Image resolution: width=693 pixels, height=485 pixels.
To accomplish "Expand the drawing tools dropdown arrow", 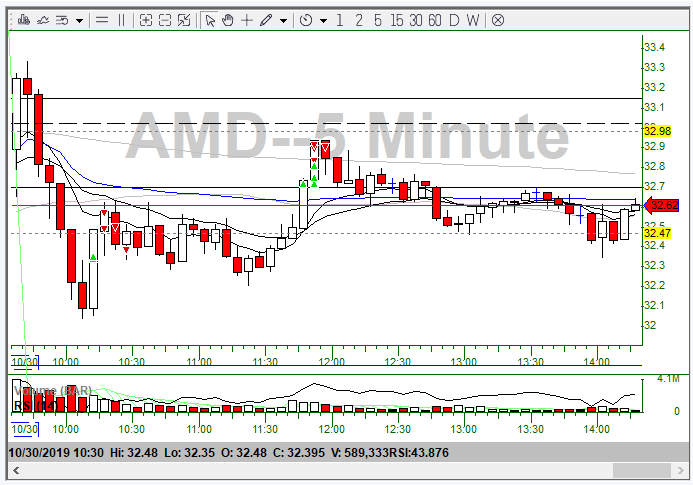I will pyautogui.click(x=284, y=20).
